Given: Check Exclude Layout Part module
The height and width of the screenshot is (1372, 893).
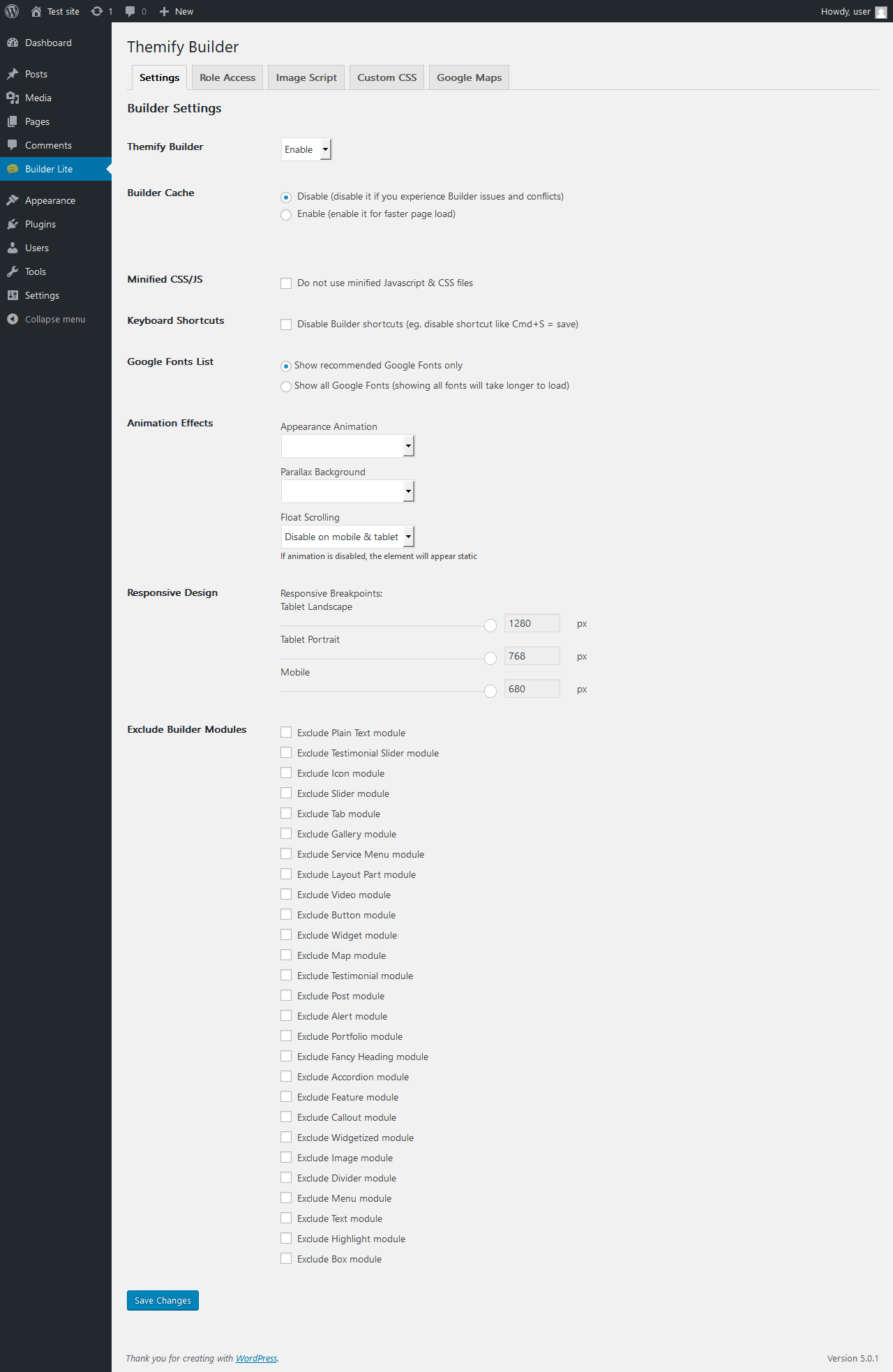Looking at the screenshot, I should pos(286,874).
